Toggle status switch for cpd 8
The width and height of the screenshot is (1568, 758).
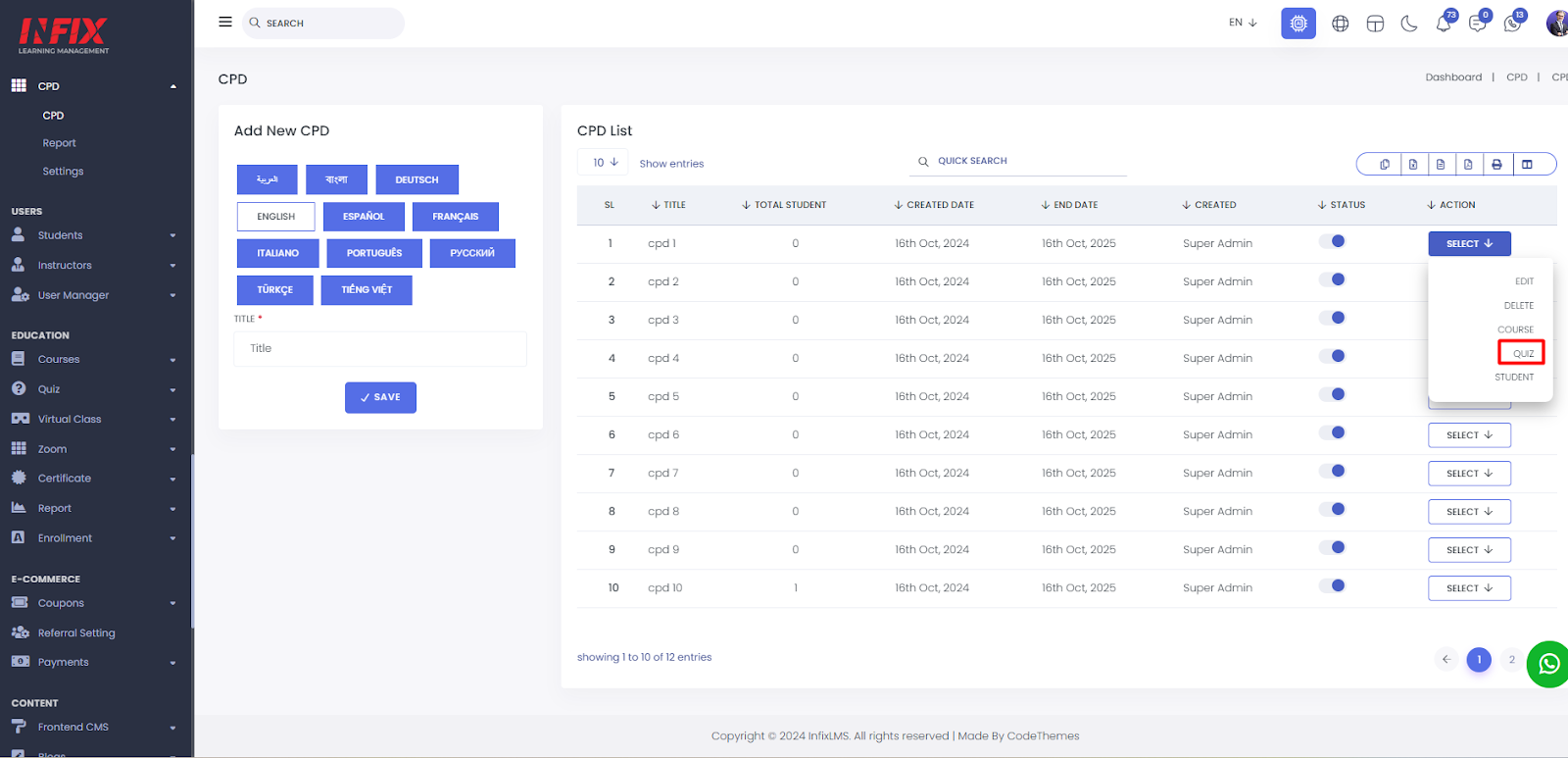[1332, 509]
